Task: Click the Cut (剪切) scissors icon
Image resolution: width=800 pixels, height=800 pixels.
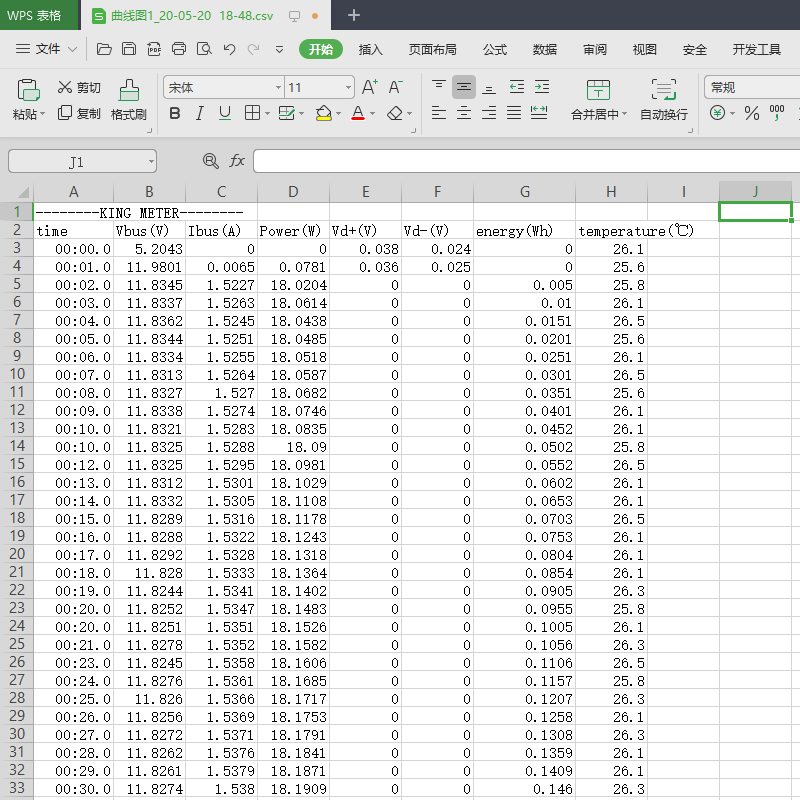Action: pyautogui.click(x=66, y=88)
